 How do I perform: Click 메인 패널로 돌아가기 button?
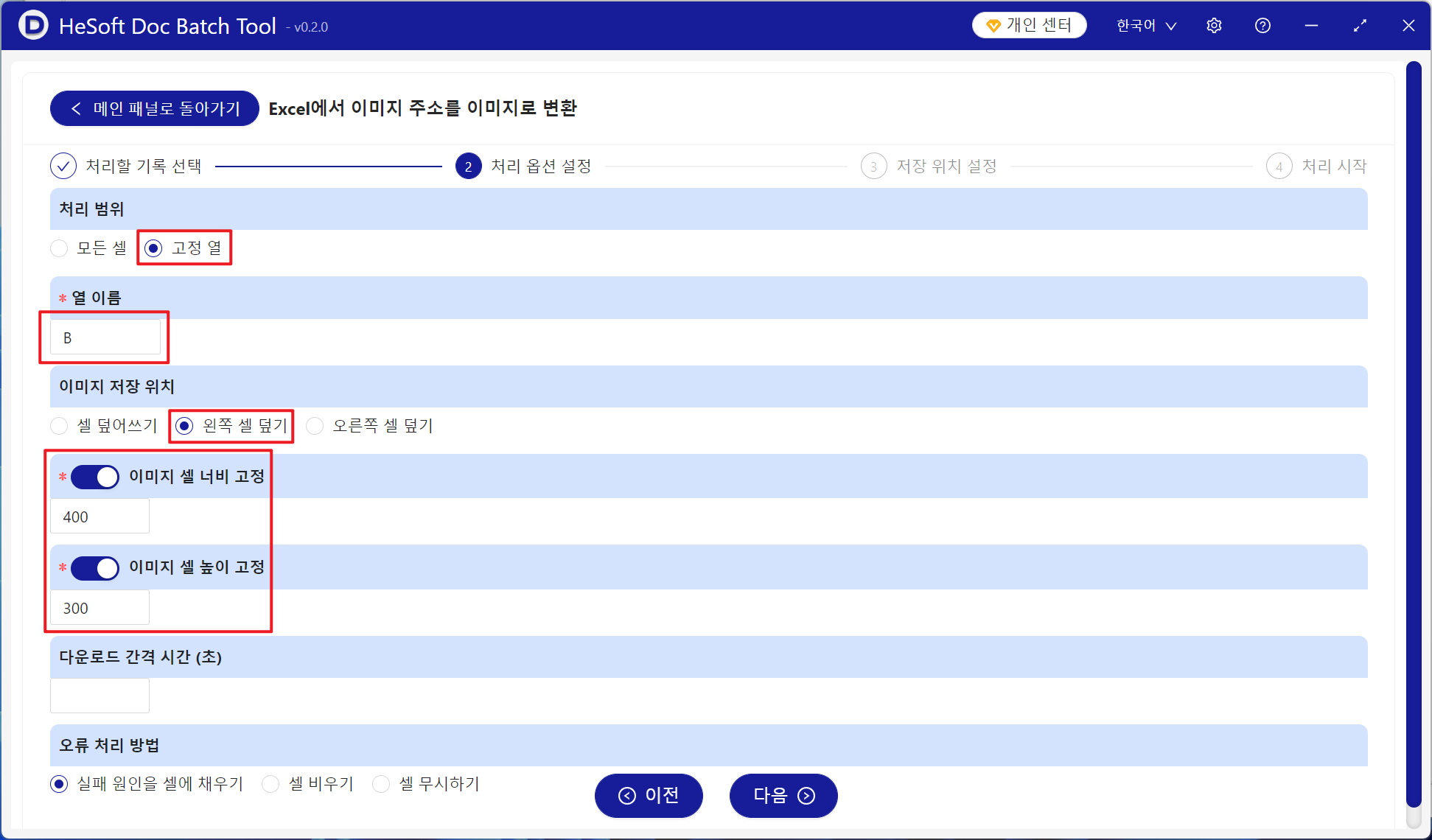(155, 108)
